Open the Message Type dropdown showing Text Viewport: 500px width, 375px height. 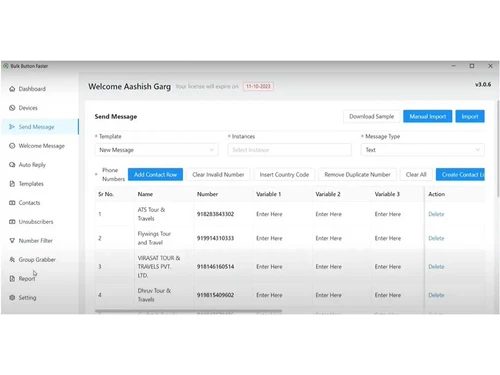pyautogui.click(x=423, y=150)
